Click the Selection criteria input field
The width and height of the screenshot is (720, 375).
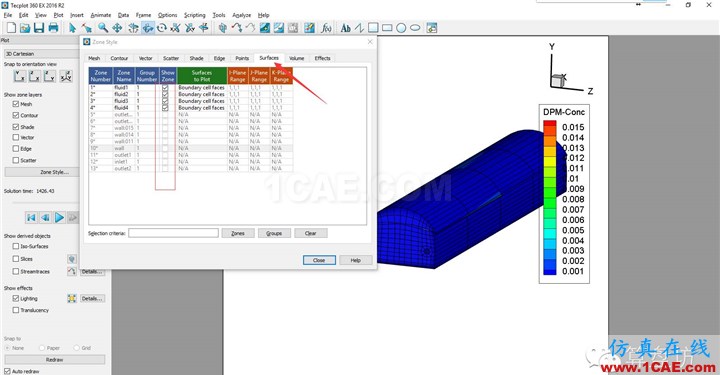pos(174,233)
